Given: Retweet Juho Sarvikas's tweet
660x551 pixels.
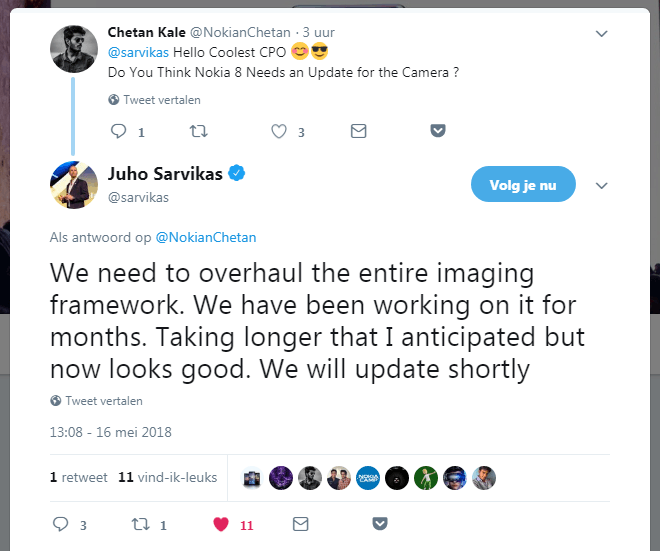Looking at the screenshot, I should click(x=141, y=524).
